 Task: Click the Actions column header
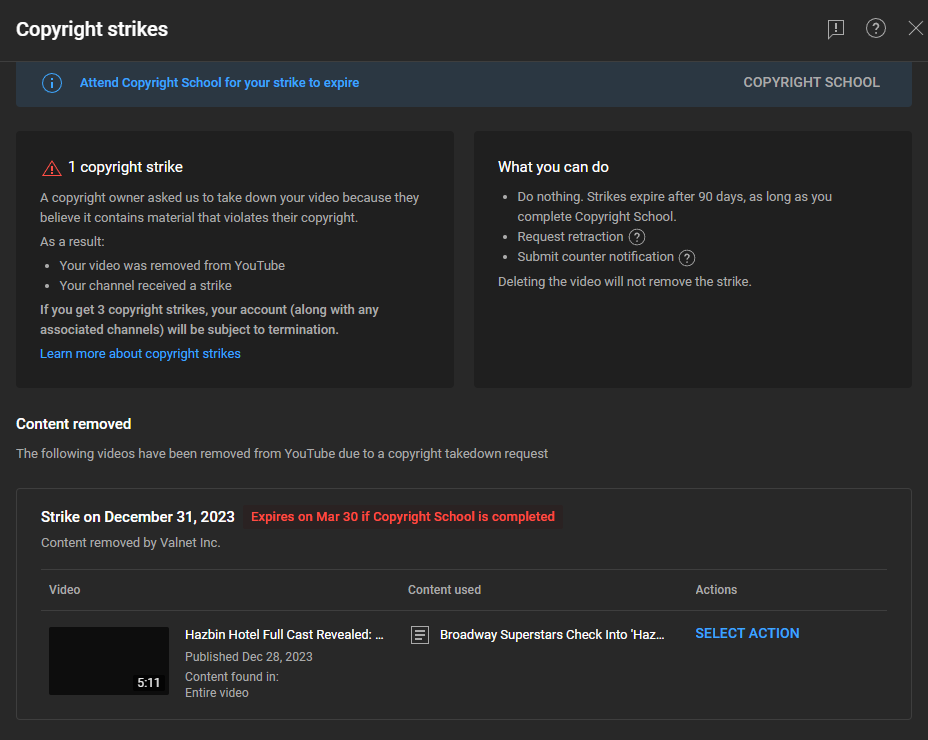point(716,590)
